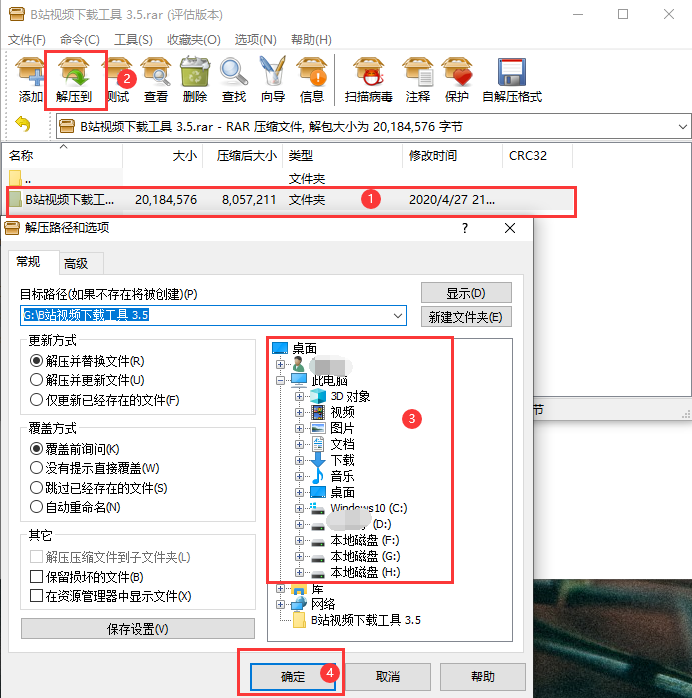Select the 下载 folder in the tree
The height and width of the screenshot is (698, 692).
(342, 460)
